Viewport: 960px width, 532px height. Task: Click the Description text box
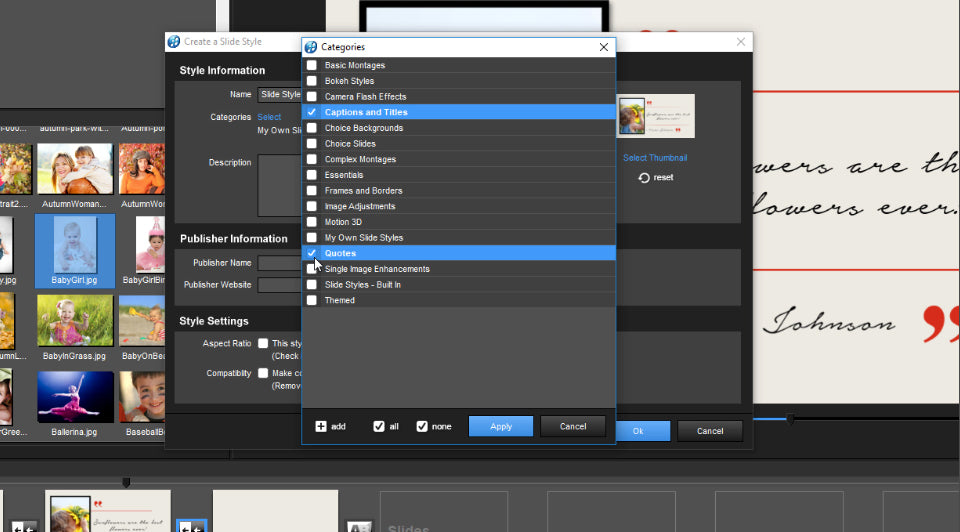[279, 185]
